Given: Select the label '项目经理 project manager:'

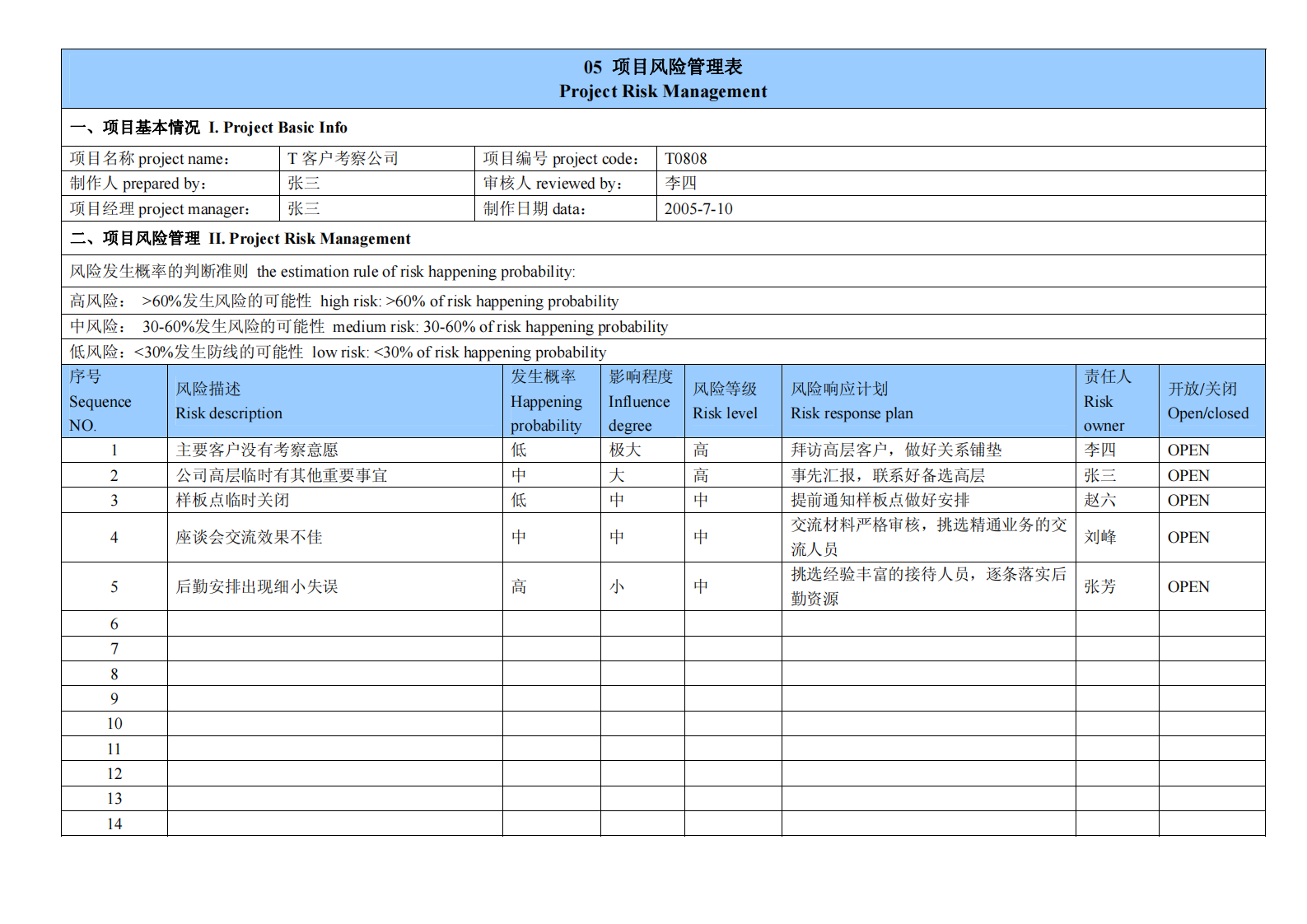Looking at the screenshot, I should 160,209.
